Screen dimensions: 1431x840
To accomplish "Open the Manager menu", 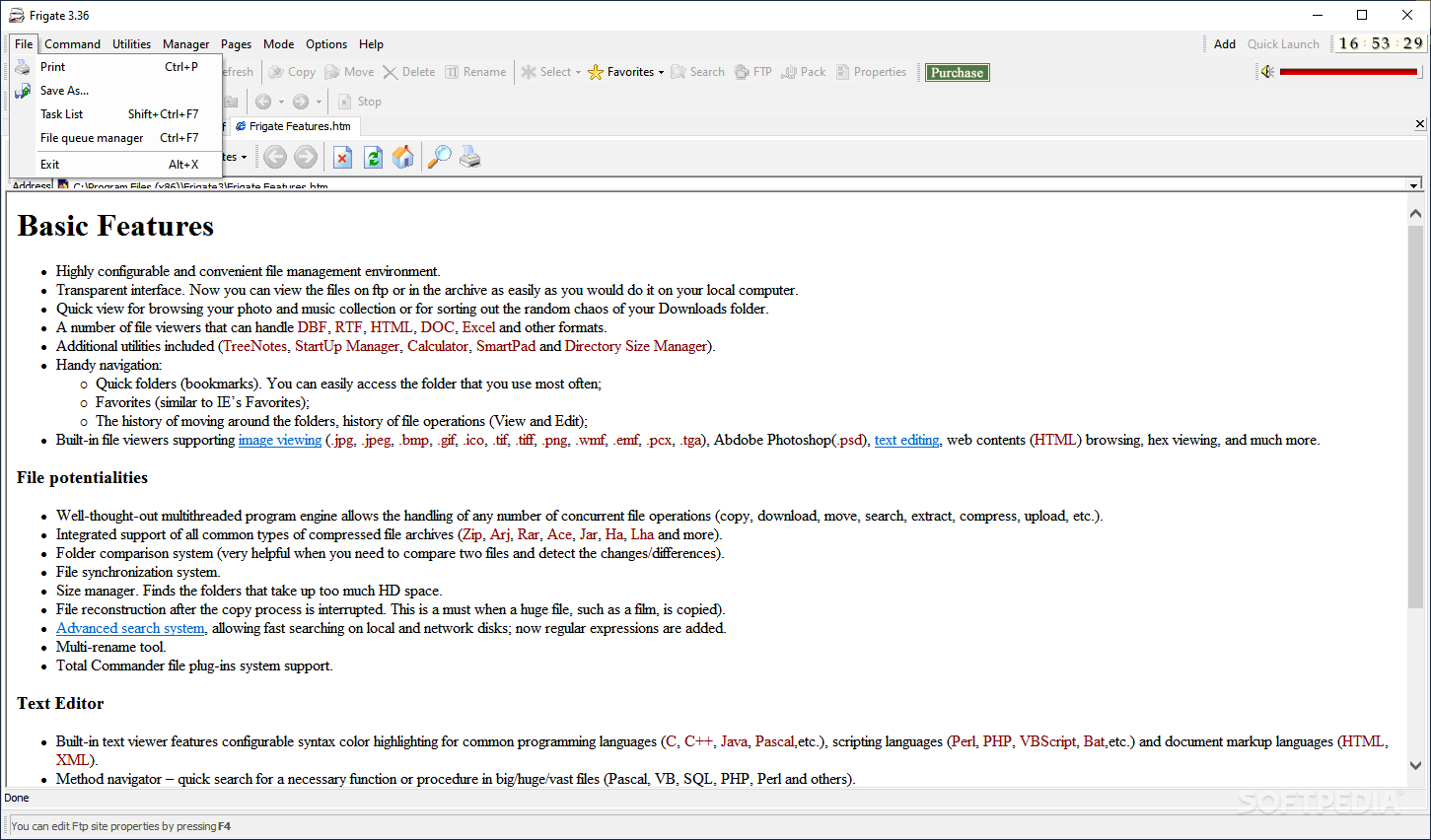I will [x=185, y=44].
